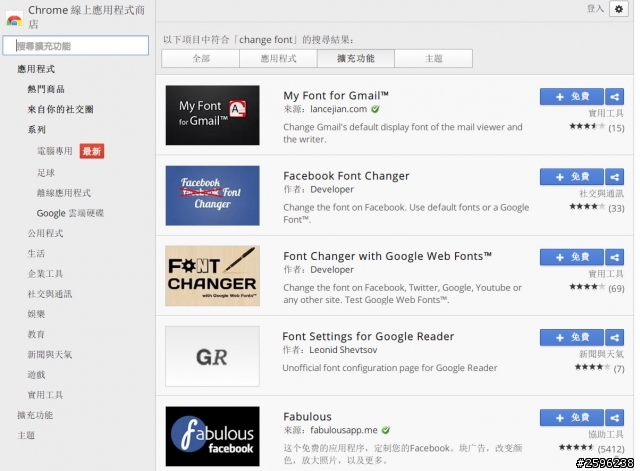Focus the extension search input field
This screenshot has height=471, width=640.
(76, 45)
